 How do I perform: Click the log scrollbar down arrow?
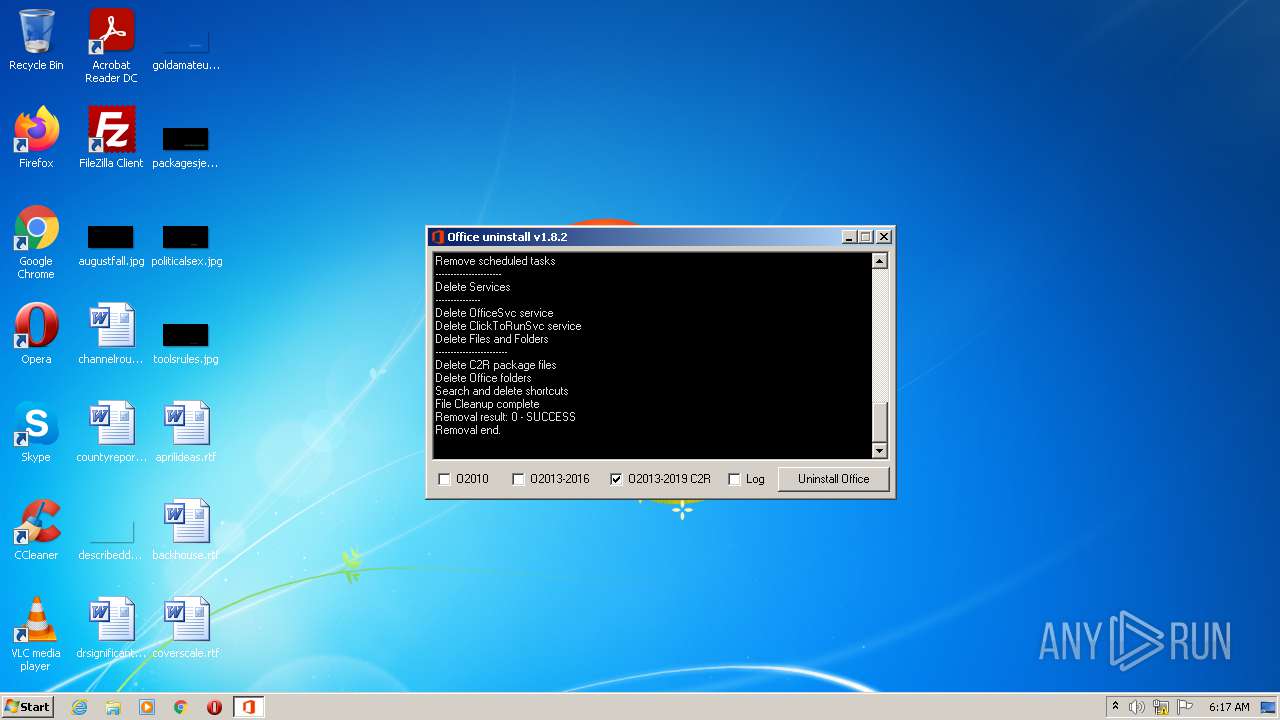click(x=880, y=451)
